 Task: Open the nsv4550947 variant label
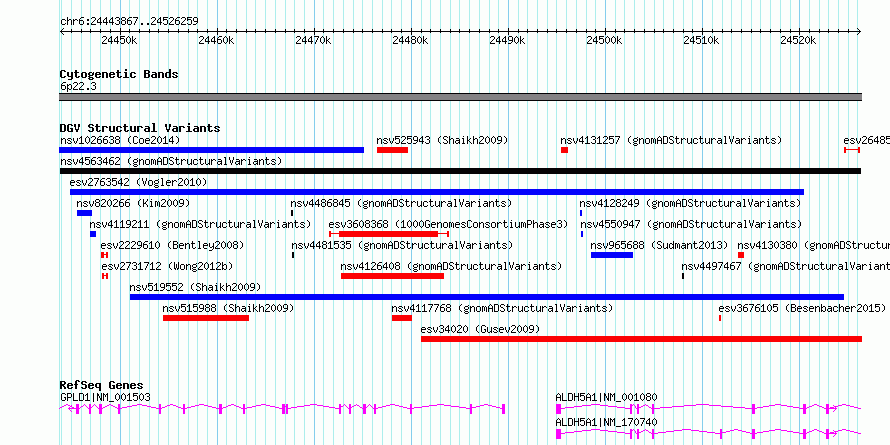[691, 224]
